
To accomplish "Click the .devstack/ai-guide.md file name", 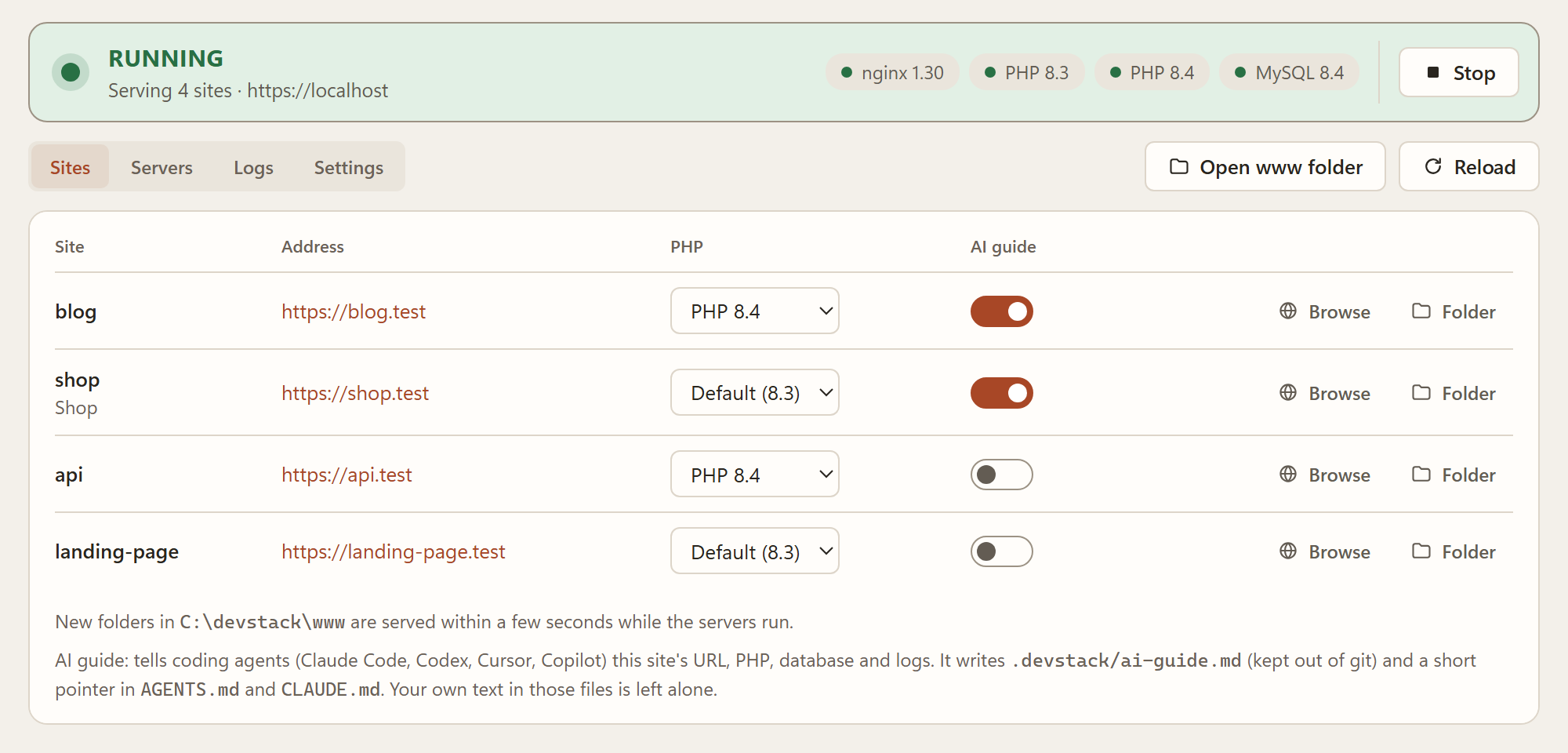I will [1126, 660].
